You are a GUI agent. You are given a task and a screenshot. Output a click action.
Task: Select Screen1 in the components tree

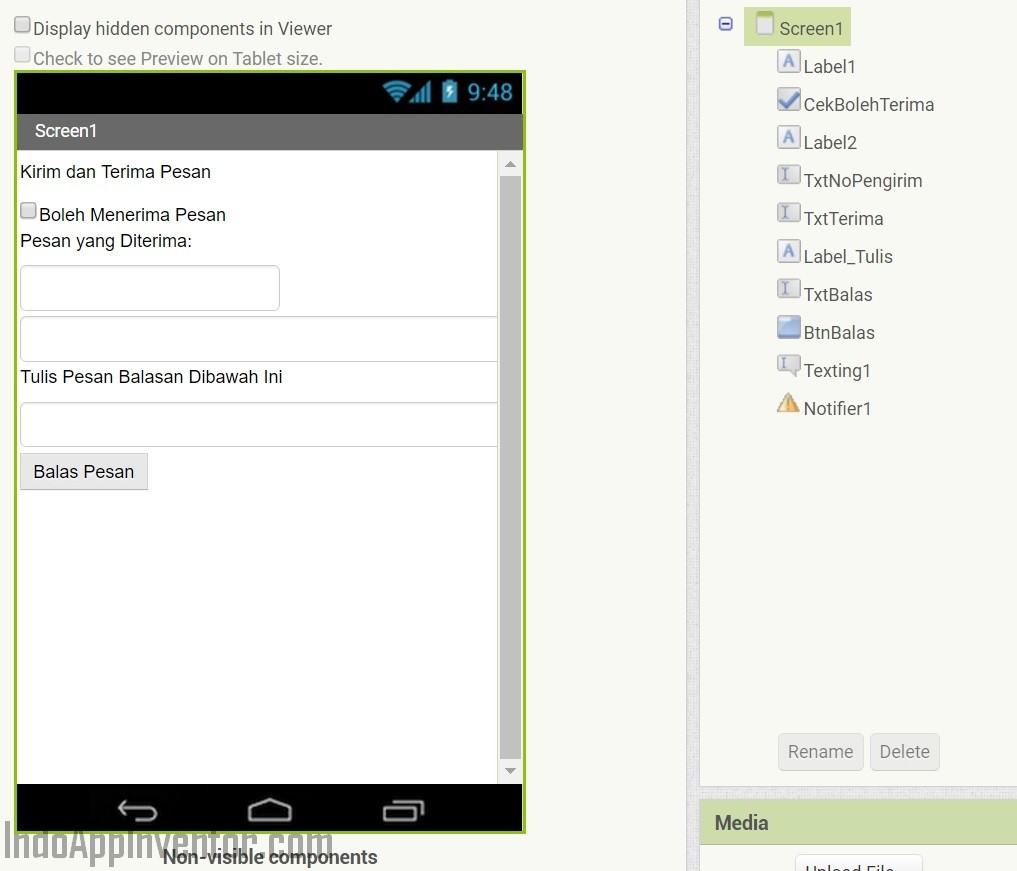tap(810, 28)
